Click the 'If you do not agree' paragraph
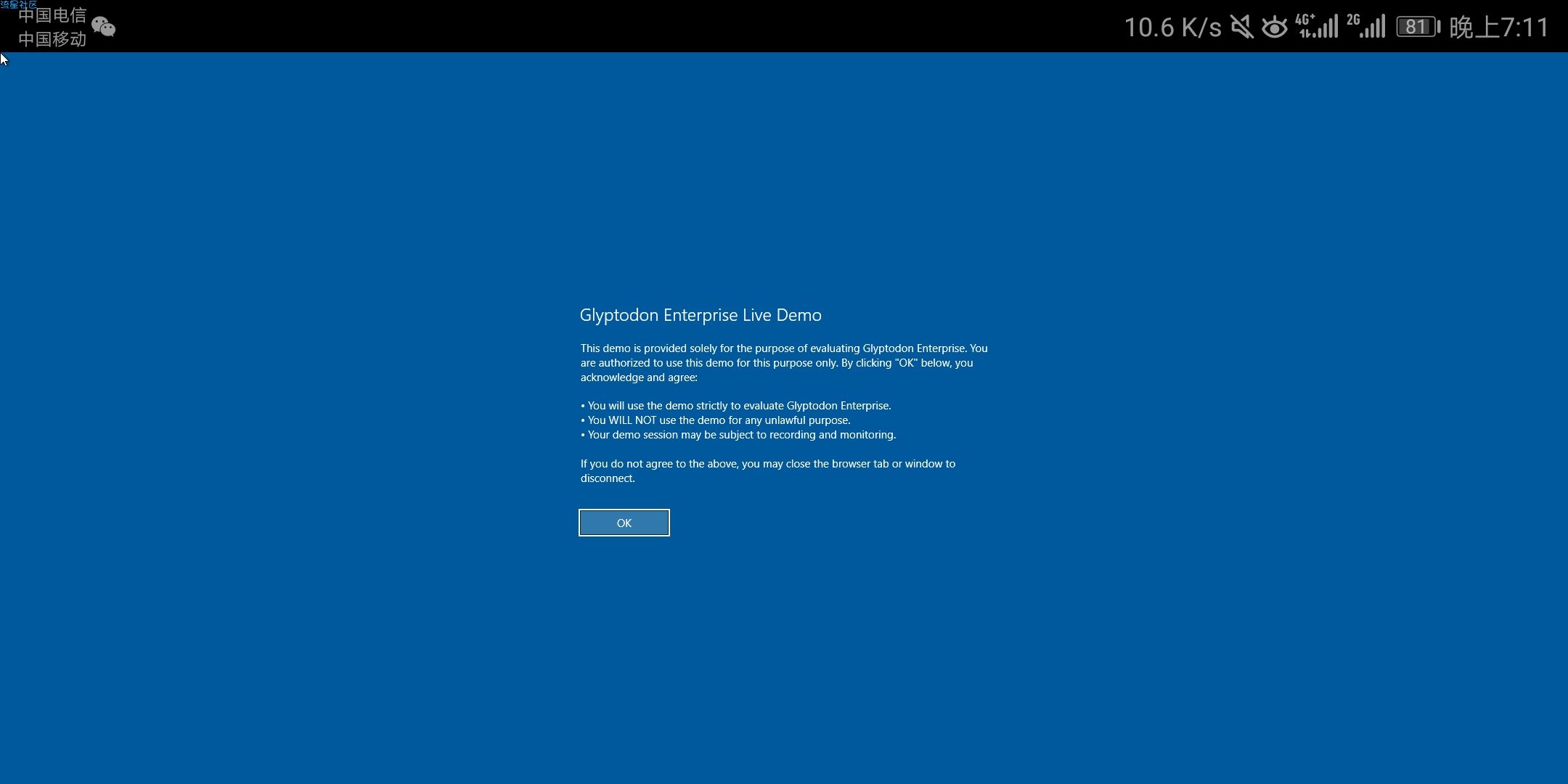This screenshot has width=1568, height=784. [x=768, y=471]
